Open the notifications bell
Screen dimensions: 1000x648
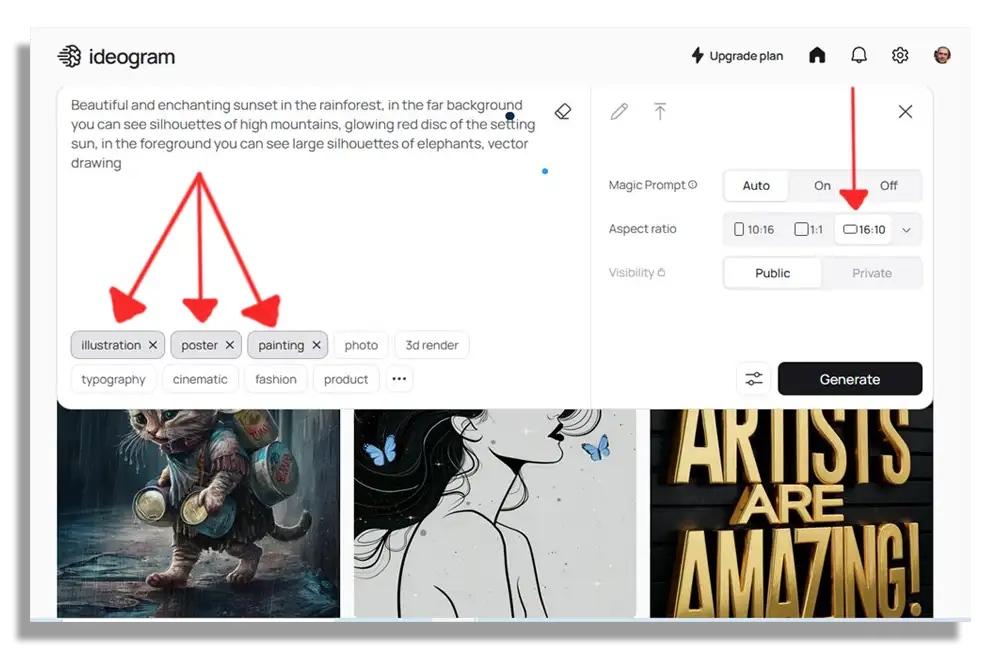click(x=859, y=55)
